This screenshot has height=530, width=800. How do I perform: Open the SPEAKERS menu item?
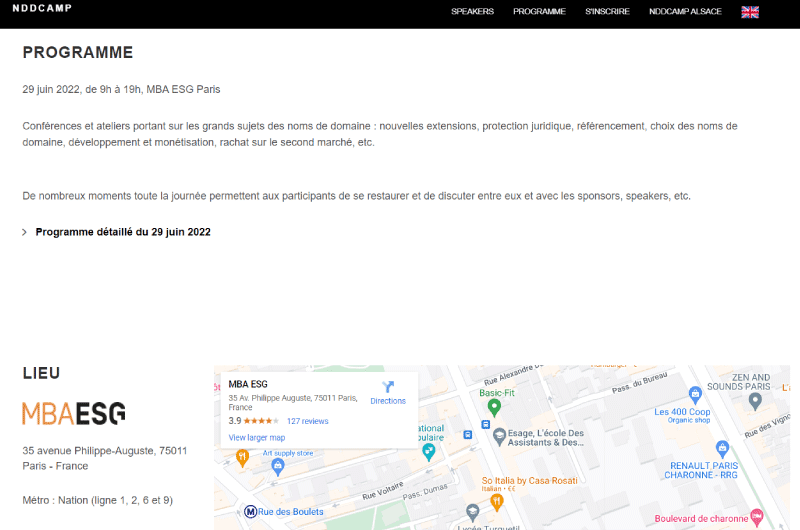pos(472,11)
